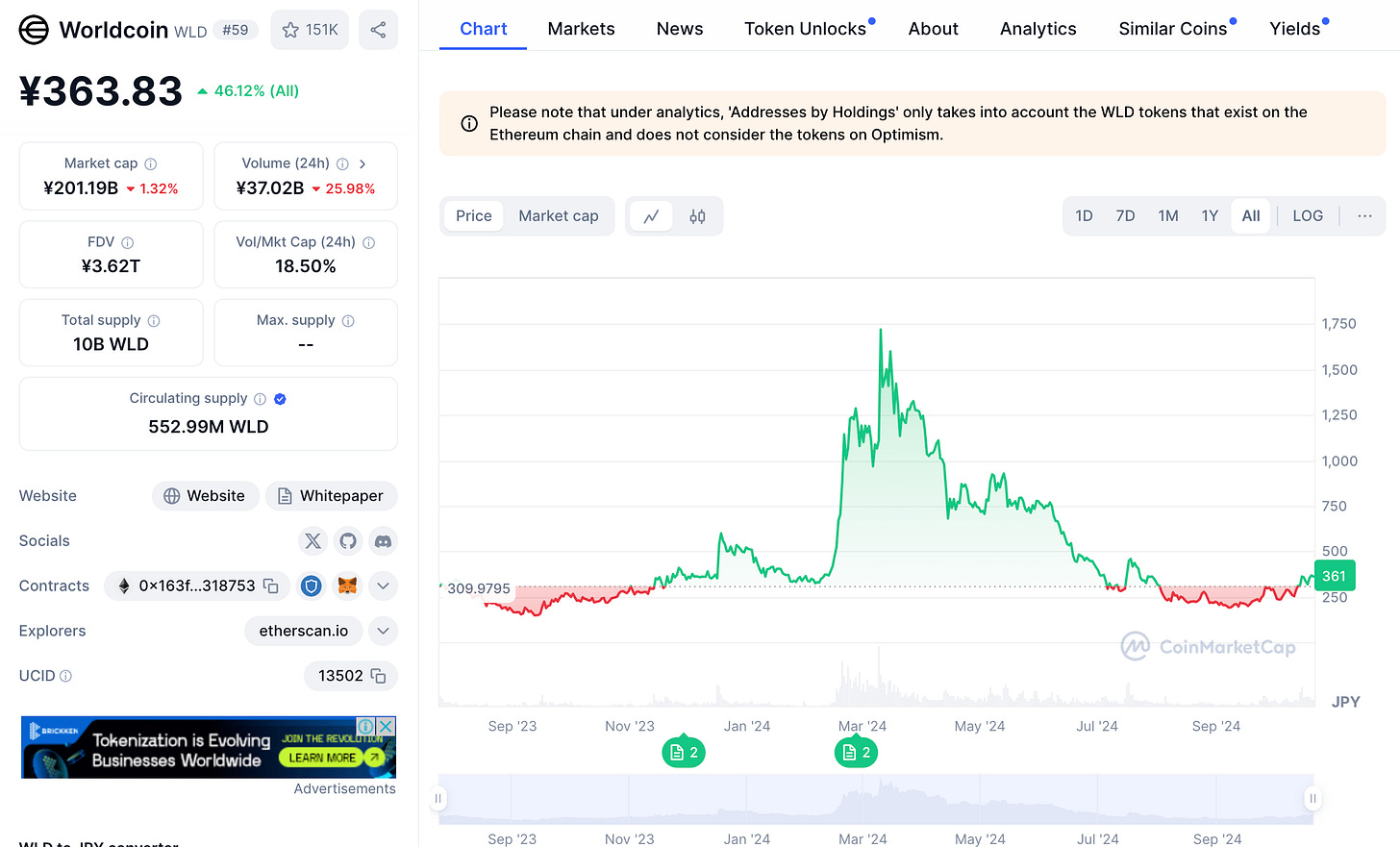Screen dimensions: 1400x847
Task: Open FDV info icon
Action: tap(128, 242)
